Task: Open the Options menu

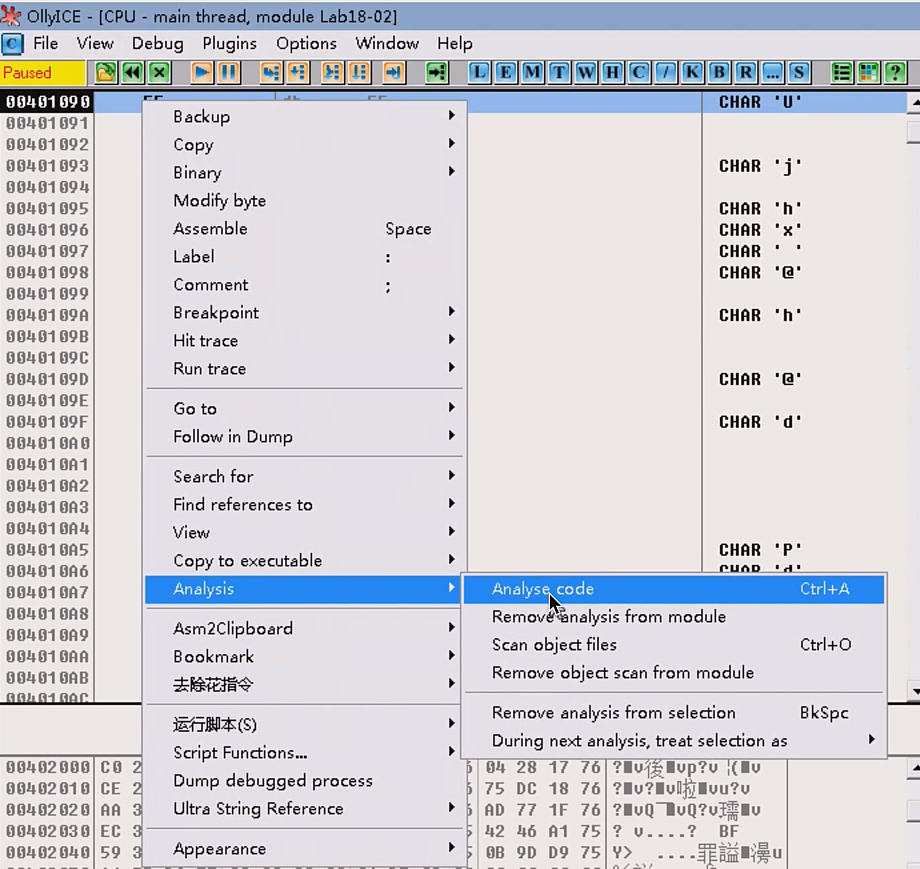Action: tap(306, 43)
